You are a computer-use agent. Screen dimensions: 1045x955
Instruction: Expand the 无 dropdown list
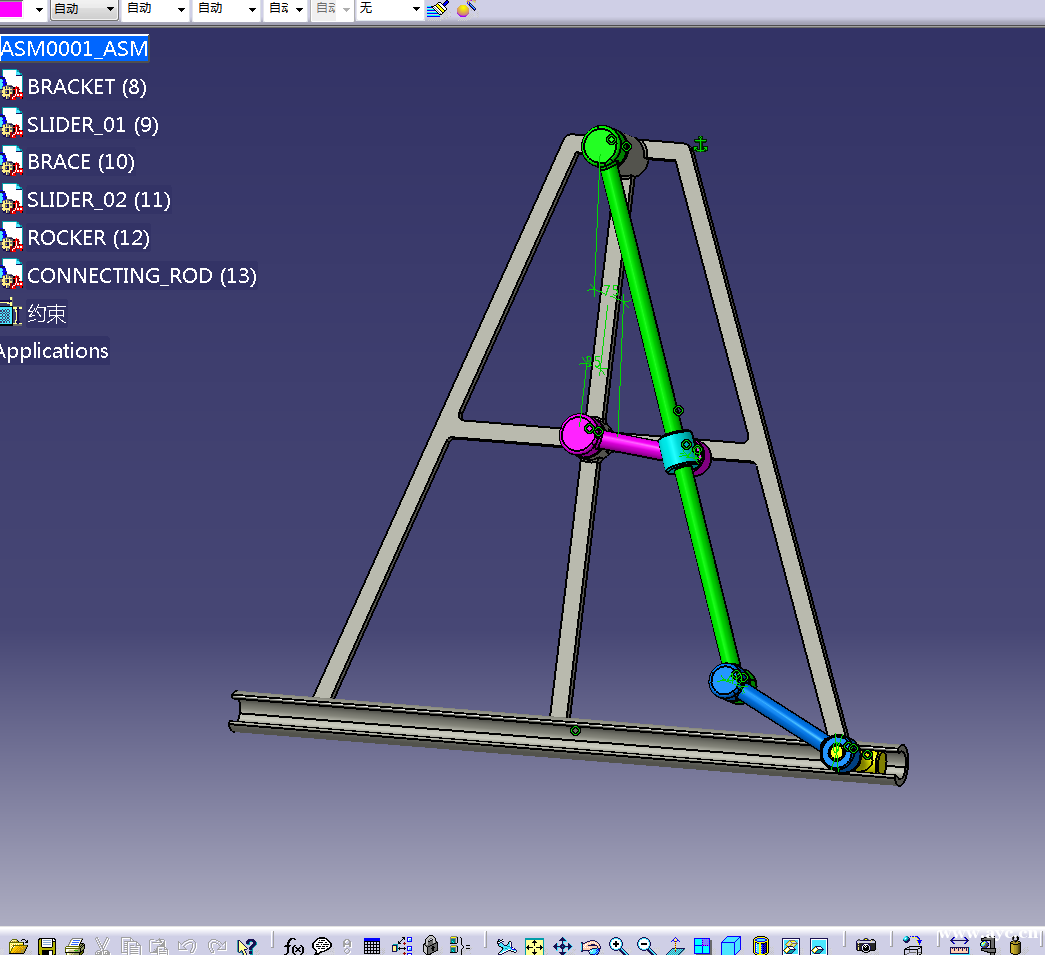coord(416,9)
